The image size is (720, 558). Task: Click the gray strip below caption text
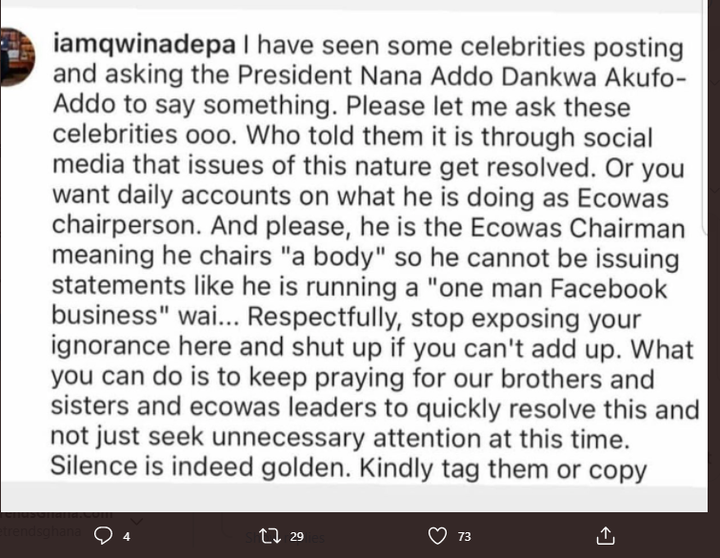354,497
